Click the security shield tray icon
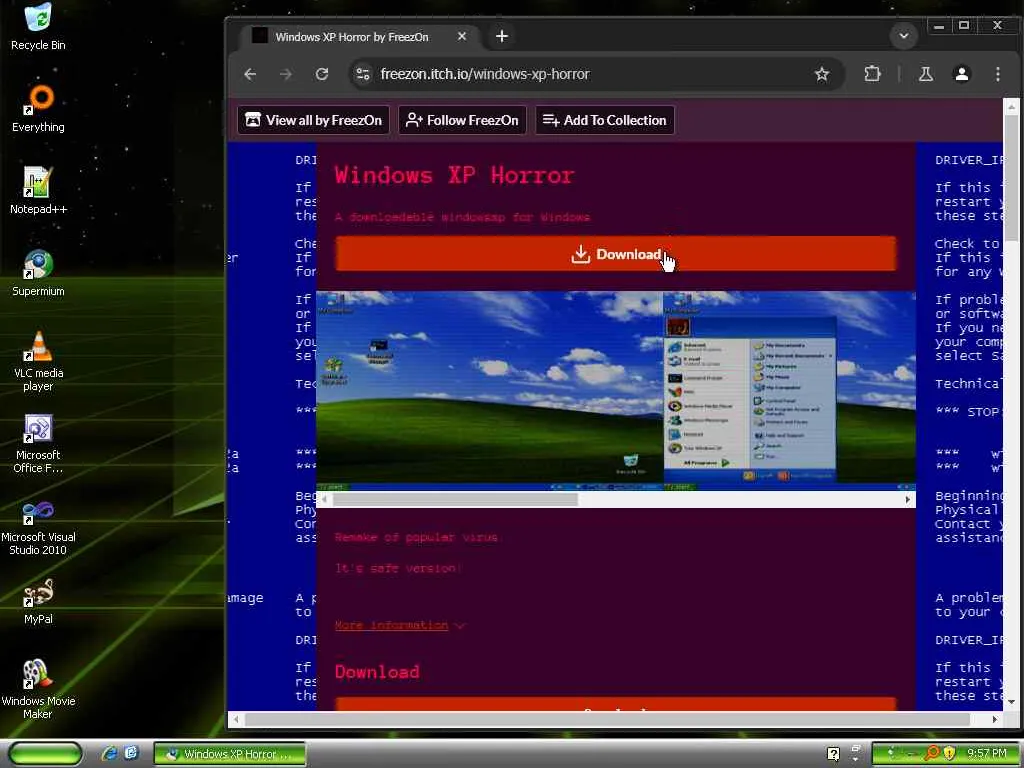The height and width of the screenshot is (768, 1024). coord(949,754)
